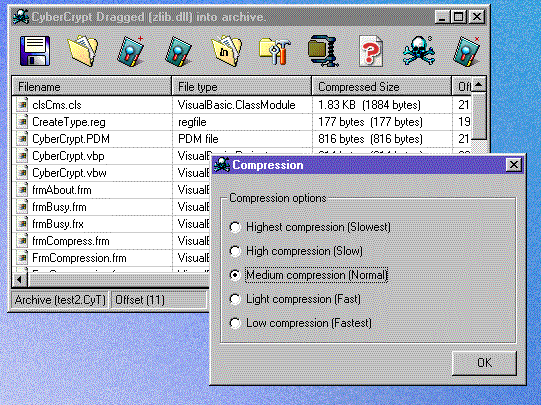The height and width of the screenshot is (405, 541).
Task: Close the Compression dialog
Action: pos(513,165)
